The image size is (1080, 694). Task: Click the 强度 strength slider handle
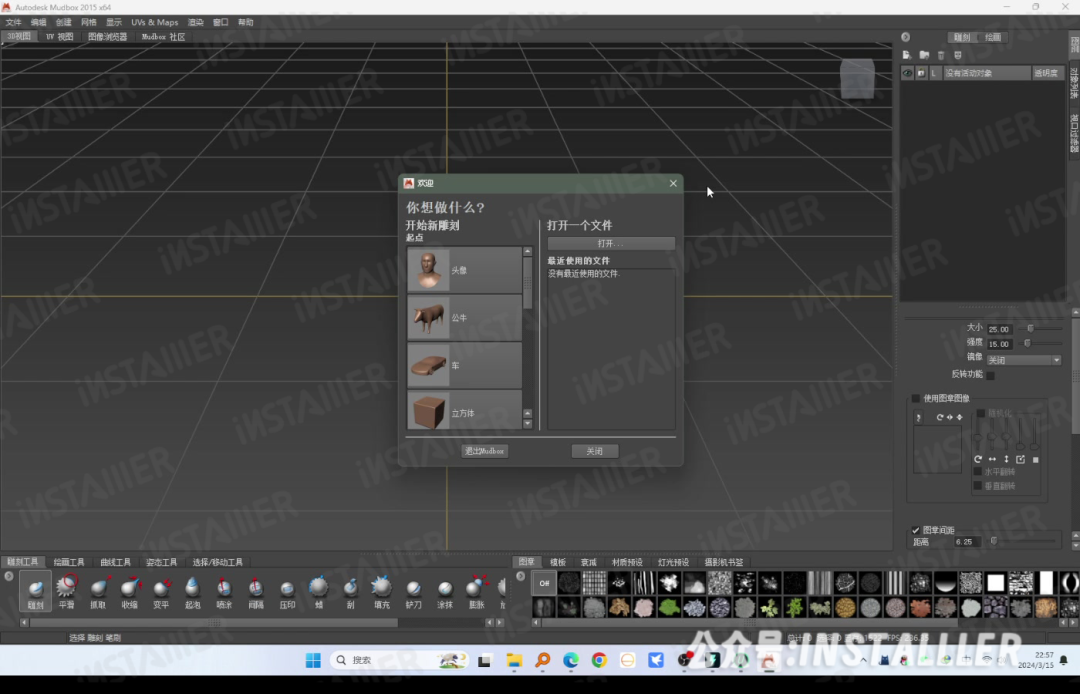(x=1027, y=344)
